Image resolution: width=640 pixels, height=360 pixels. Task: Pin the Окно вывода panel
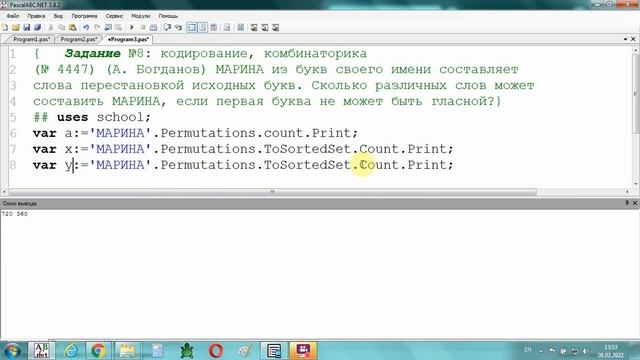tap(627, 203)
